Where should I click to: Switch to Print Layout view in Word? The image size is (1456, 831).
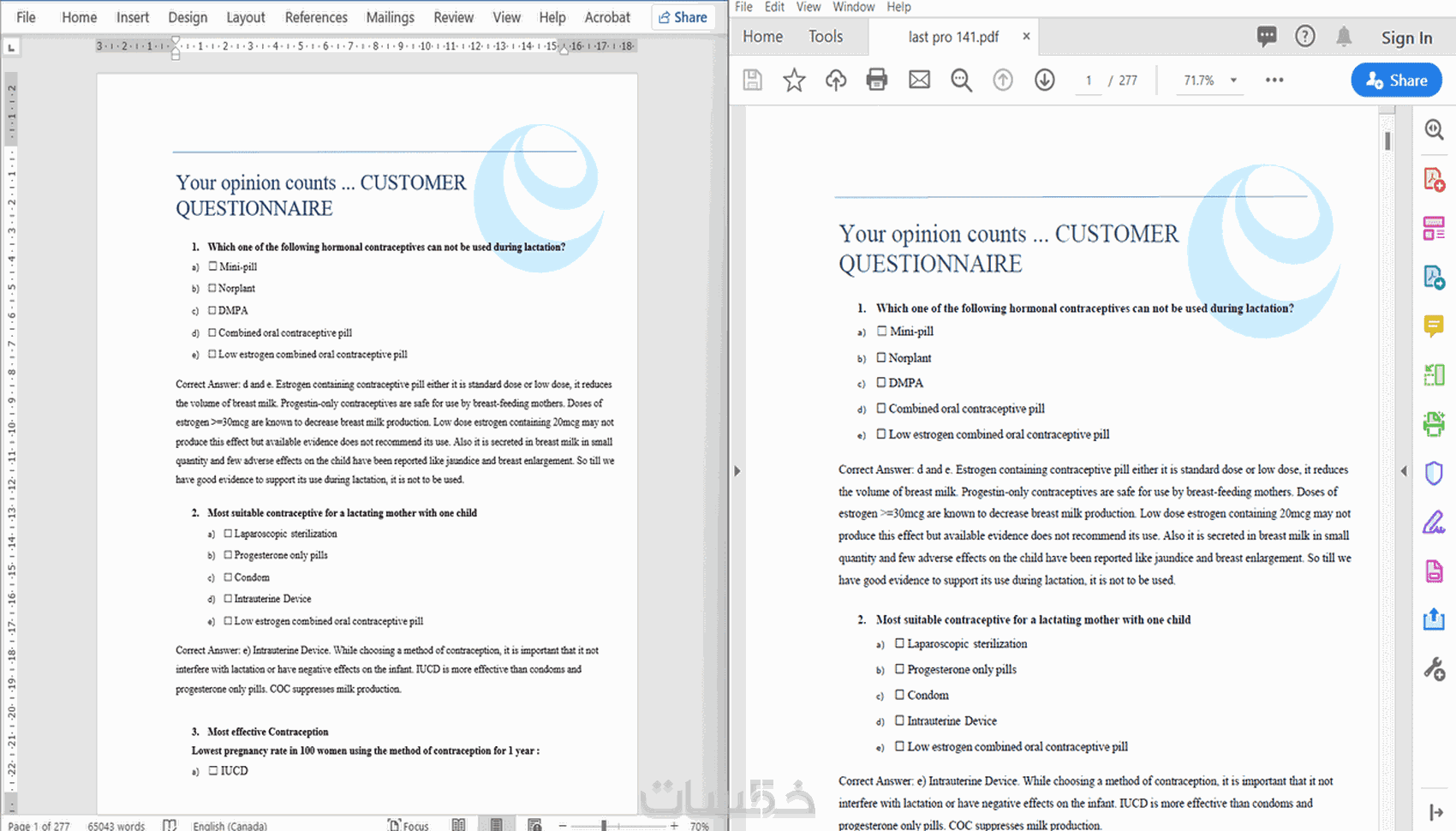(496, 825)
